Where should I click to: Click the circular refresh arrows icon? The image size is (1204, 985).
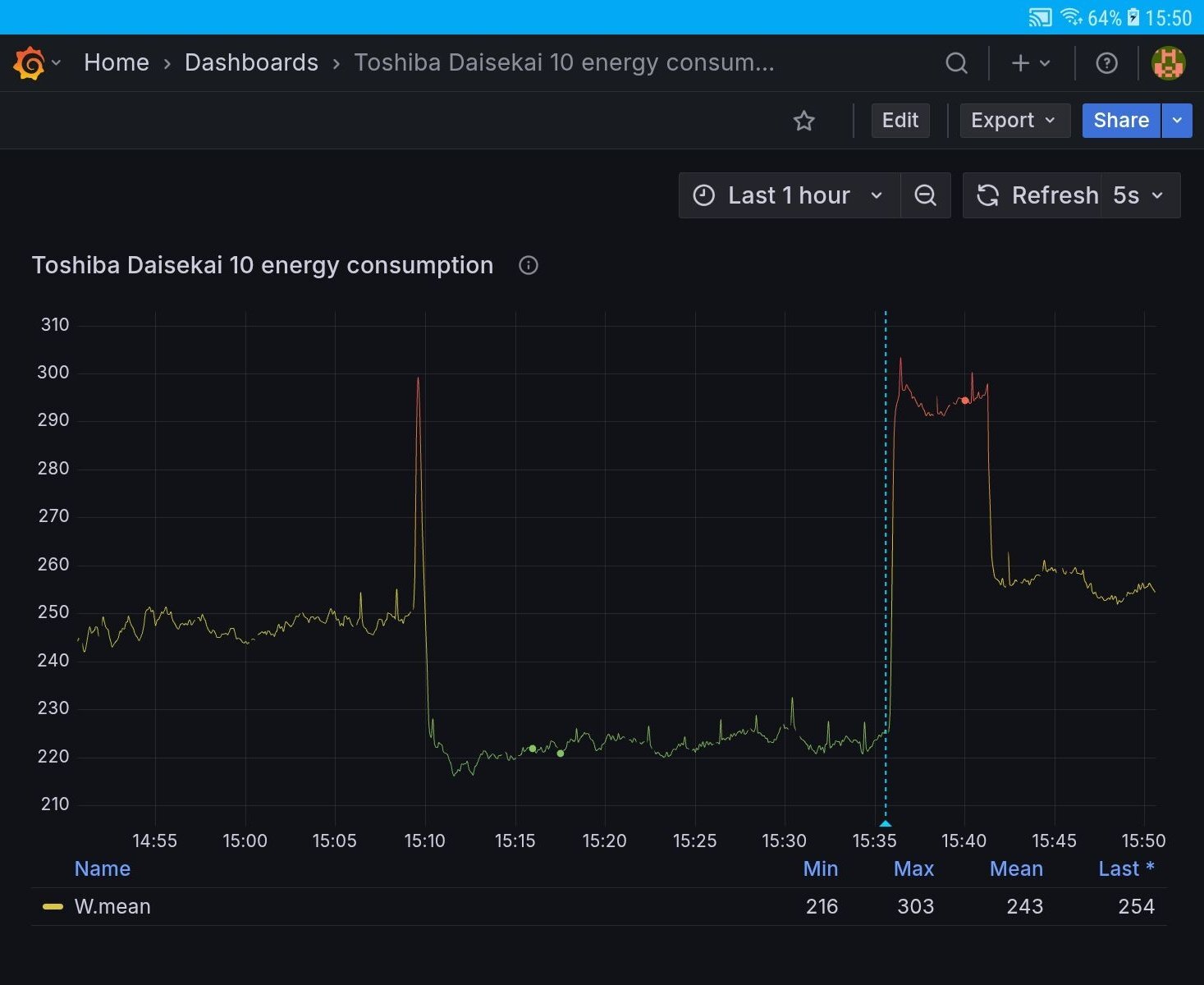pyautogui.click(x=987, y=195)
